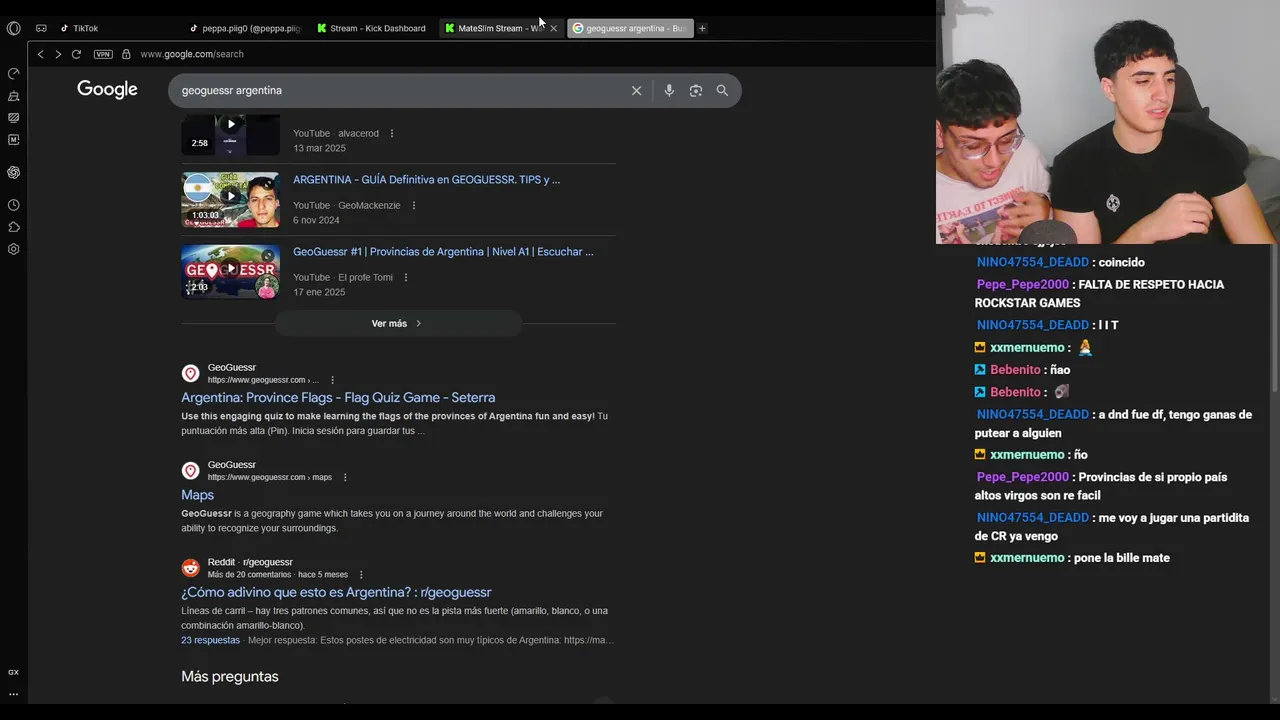
Task: Switch to the TikTok tab
Action: 85,28
